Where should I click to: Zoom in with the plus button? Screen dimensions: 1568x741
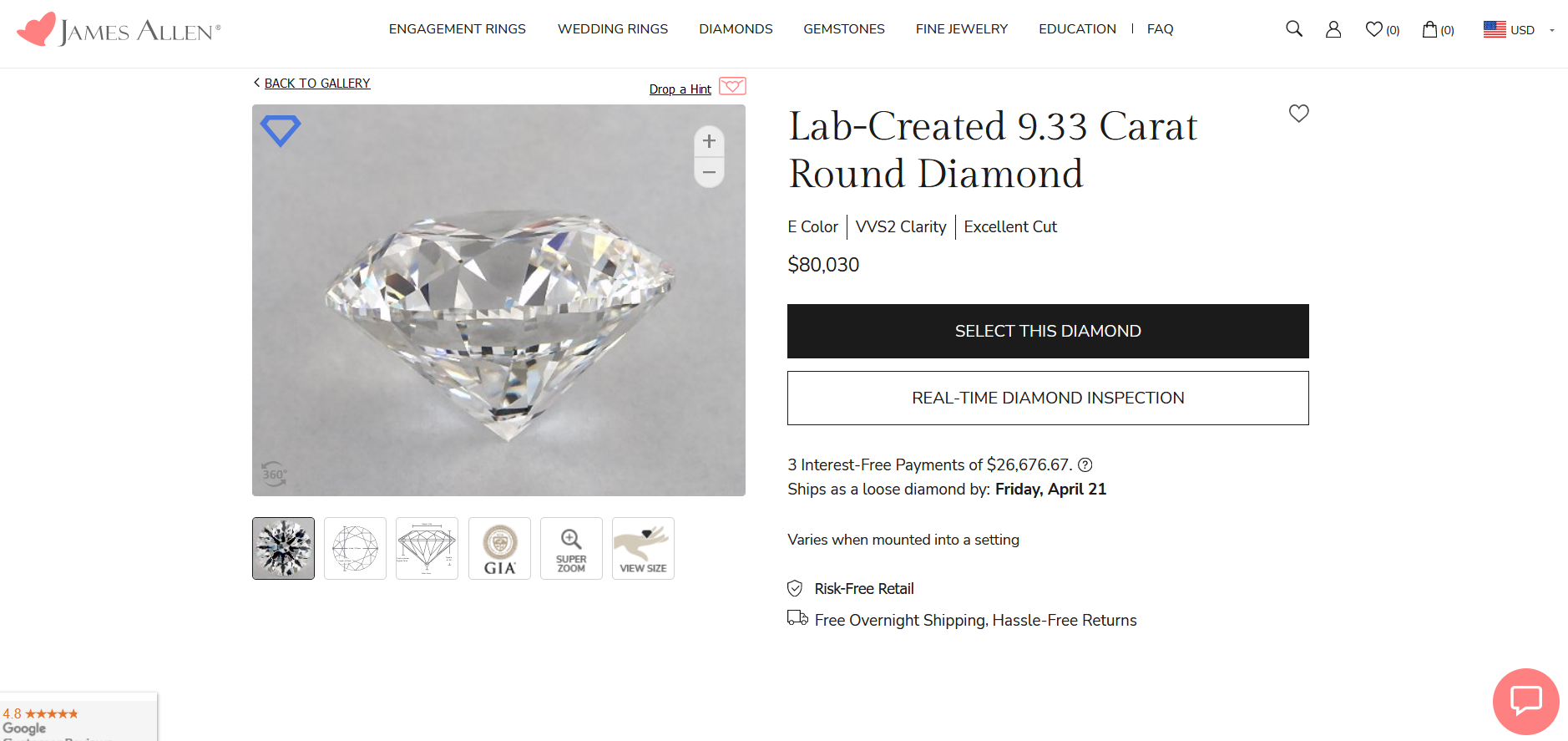coord(709,141)
